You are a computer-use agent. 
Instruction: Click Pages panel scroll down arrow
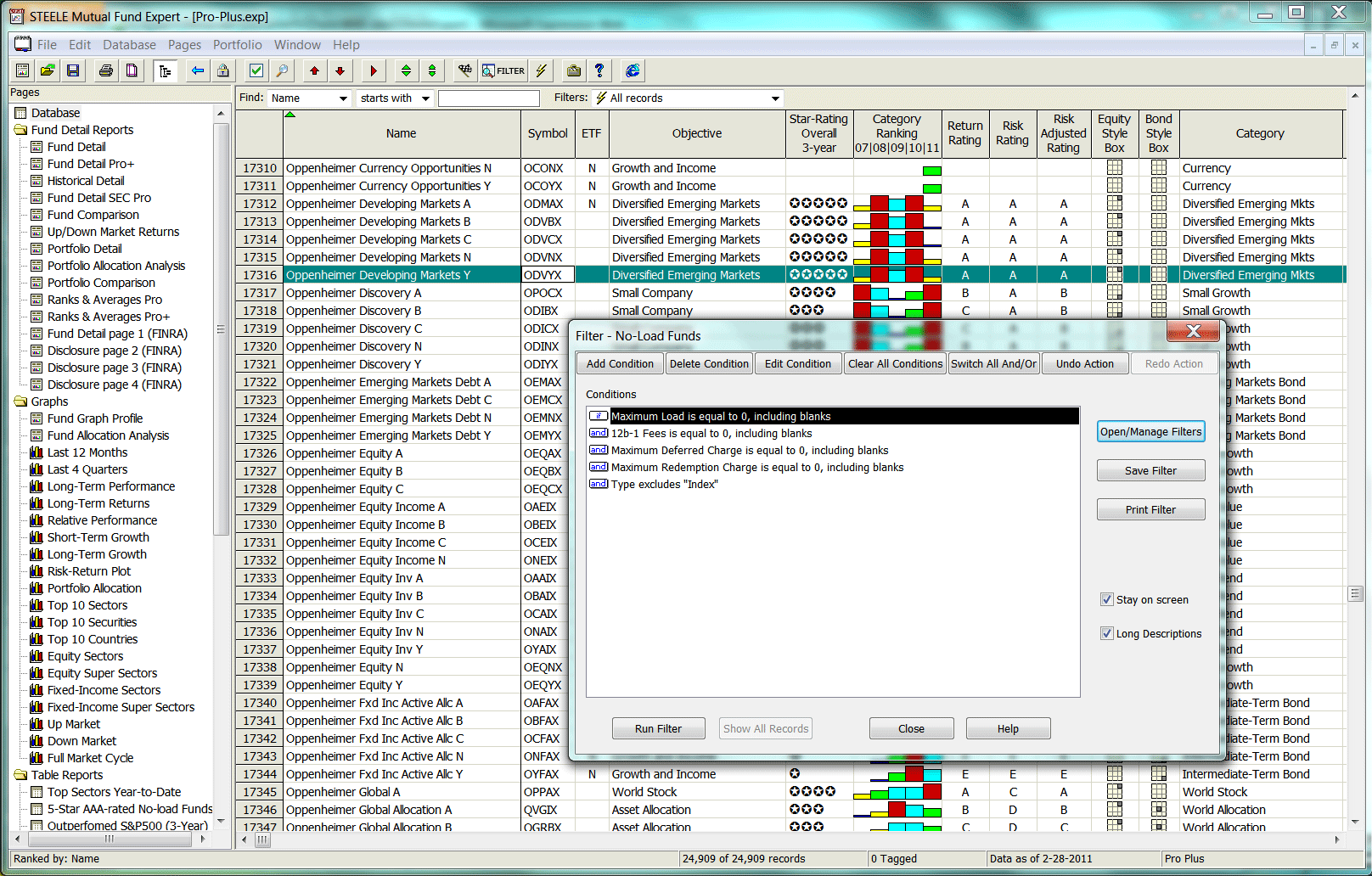pos(222,822)
